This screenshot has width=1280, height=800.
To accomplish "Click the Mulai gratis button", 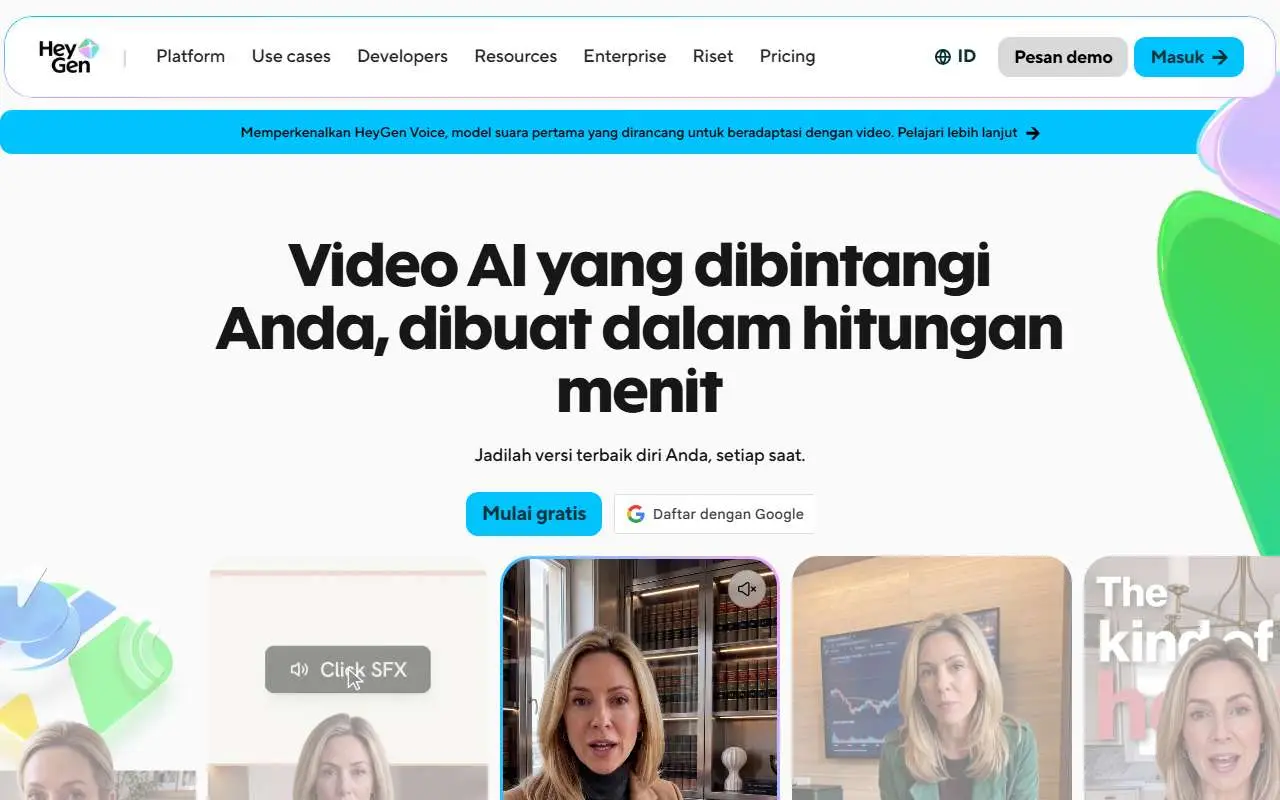I will coord(534,514).
